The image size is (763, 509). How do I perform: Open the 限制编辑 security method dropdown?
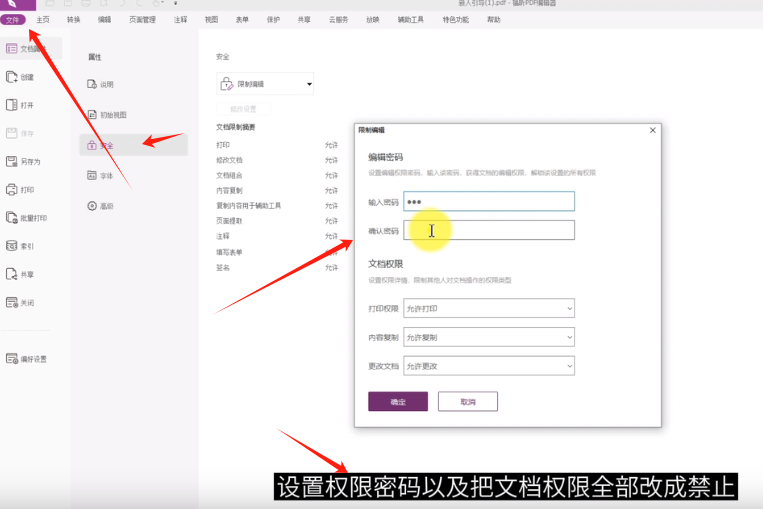(265, 84)
